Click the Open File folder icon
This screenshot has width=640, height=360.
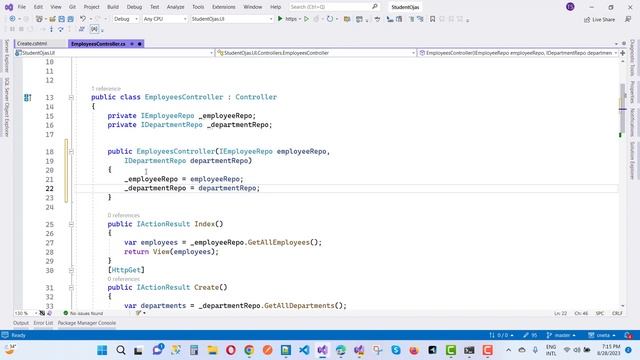point(52,19)
